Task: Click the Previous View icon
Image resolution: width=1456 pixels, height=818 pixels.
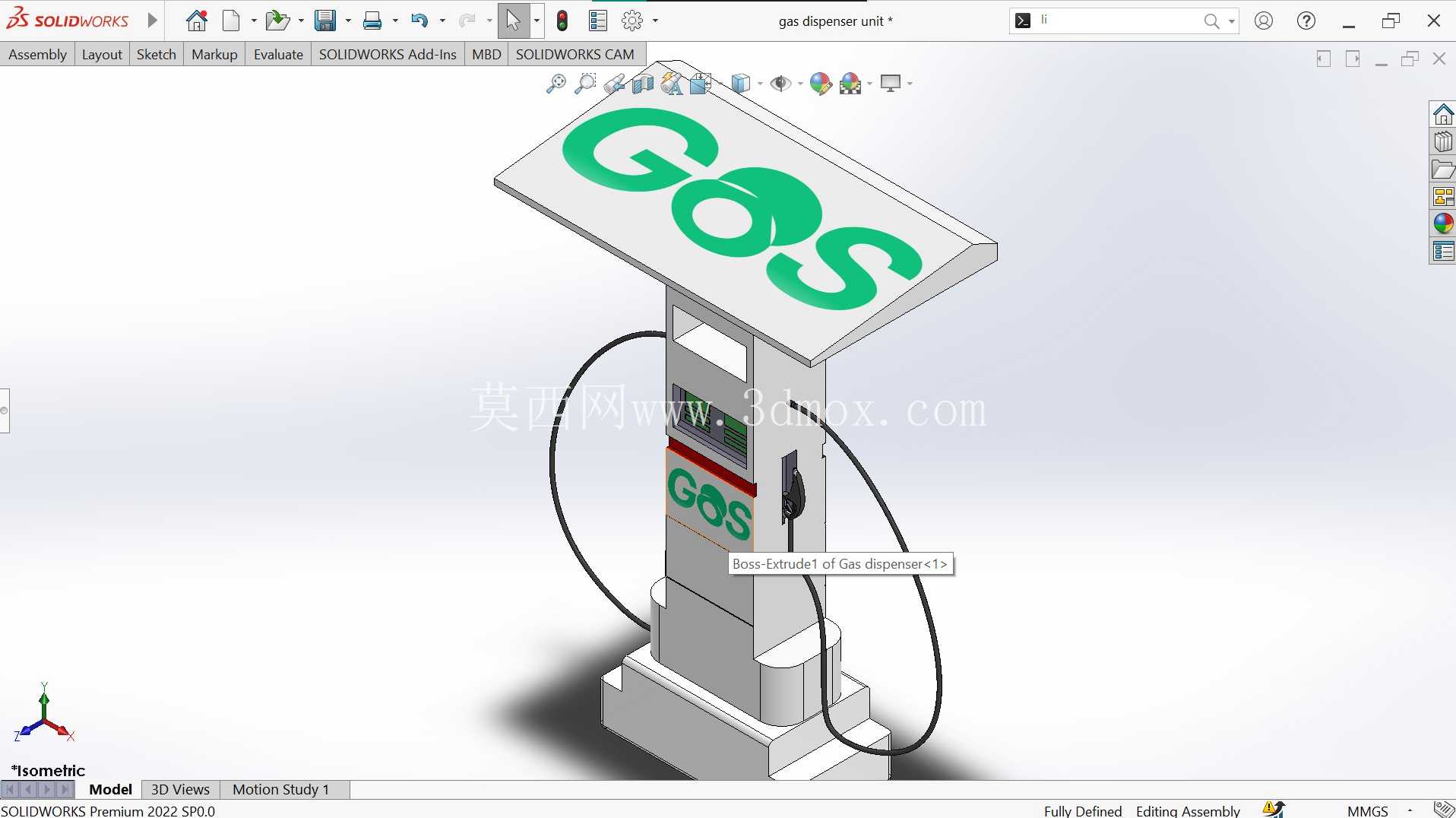Action: tap(614, 84)
